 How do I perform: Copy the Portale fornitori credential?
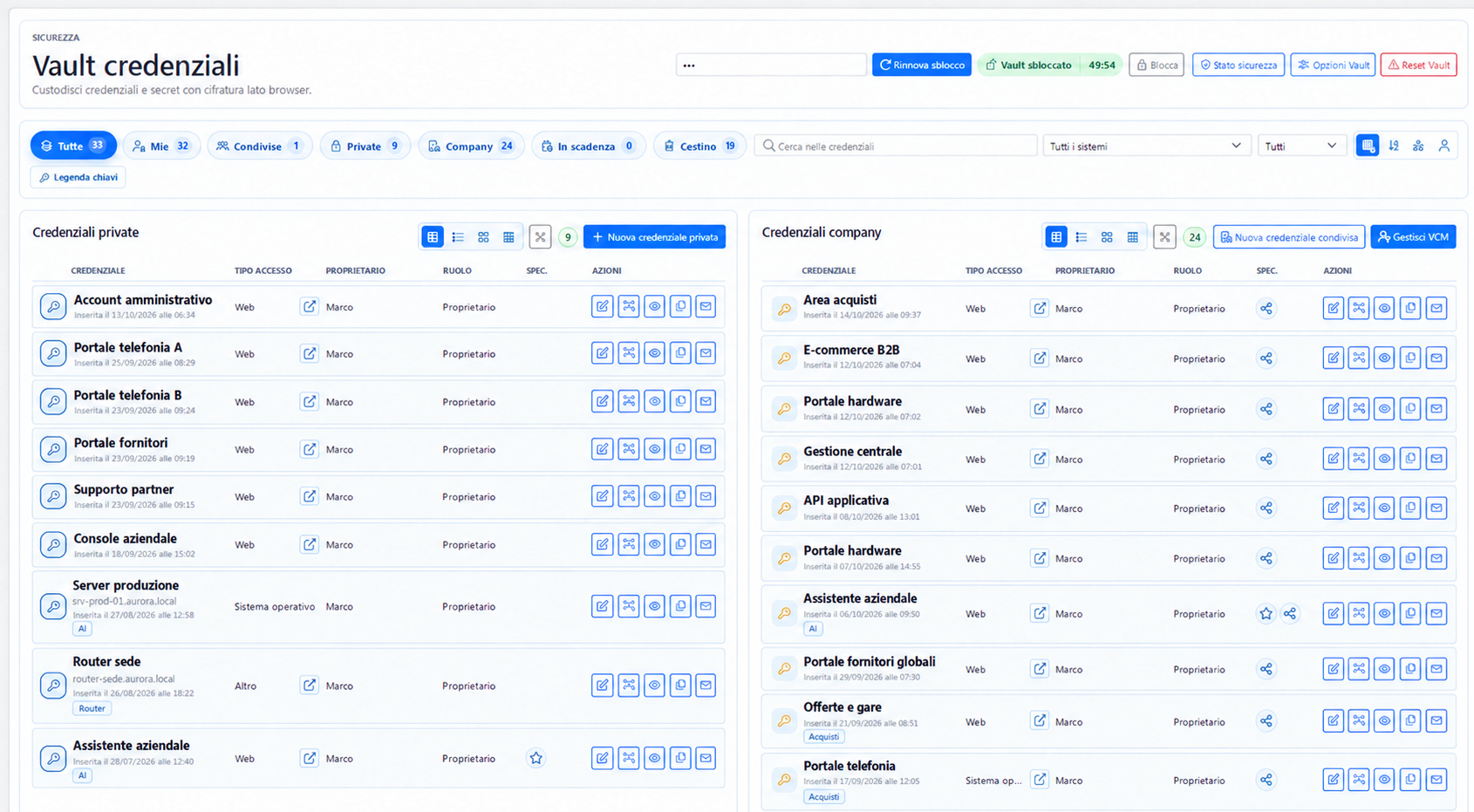[x=680, y=449]
